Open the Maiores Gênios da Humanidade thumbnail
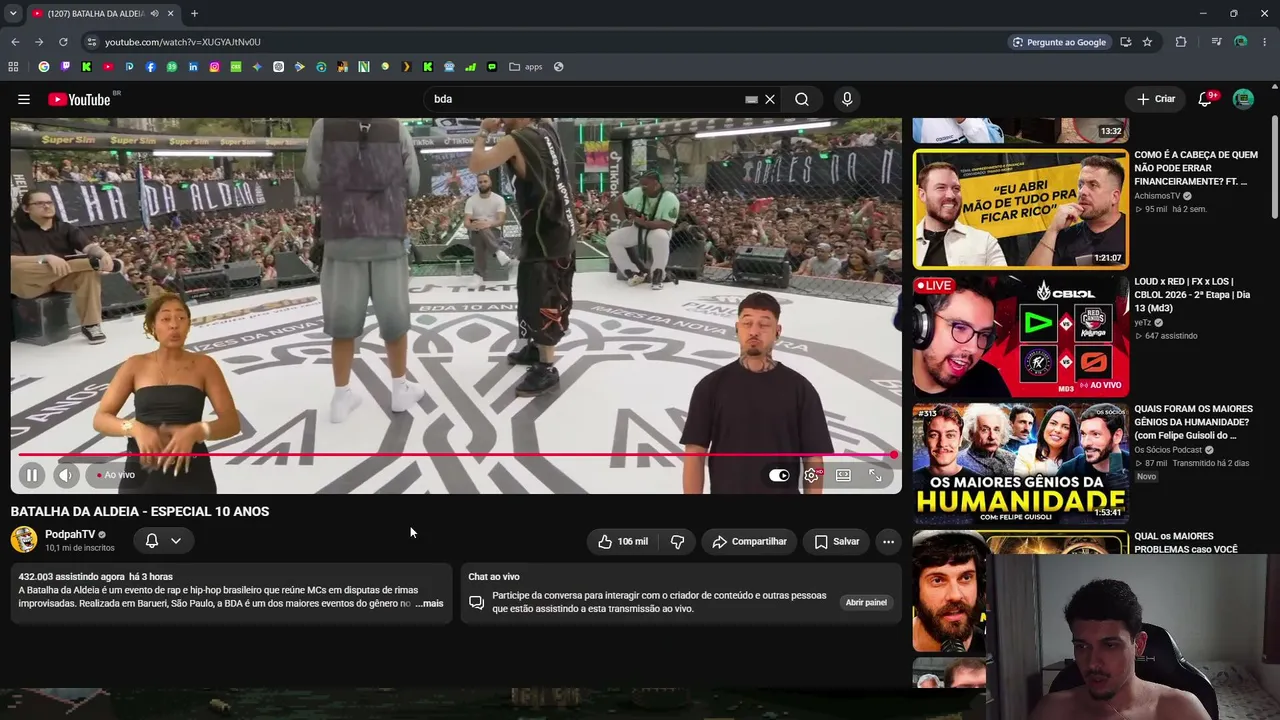 coord(1021,464)
